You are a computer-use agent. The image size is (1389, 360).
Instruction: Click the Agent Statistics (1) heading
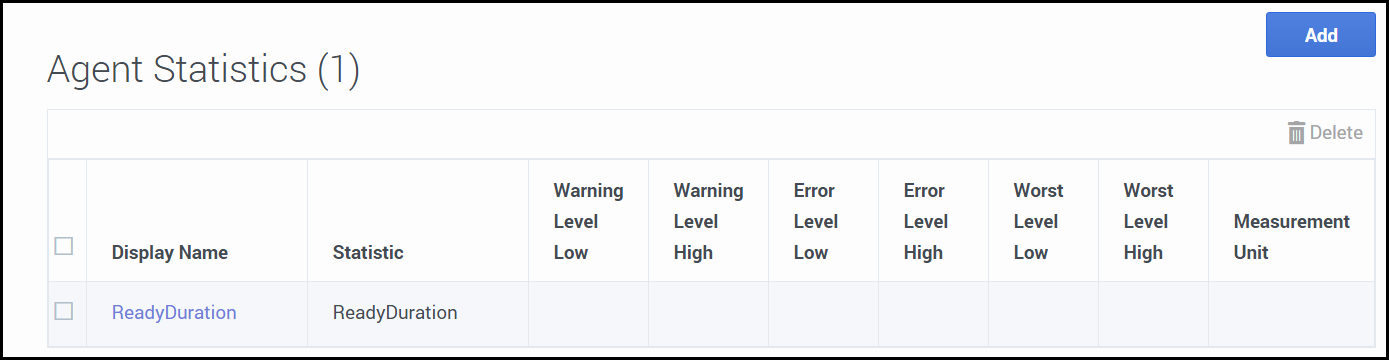click(x=203, y=70)
